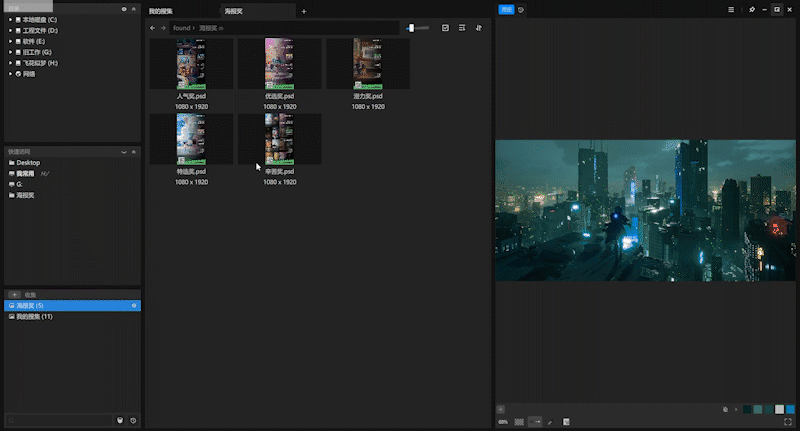Click the cyberpunk city preview image
The width and height of the screenshot is (800, 431).
645,210
